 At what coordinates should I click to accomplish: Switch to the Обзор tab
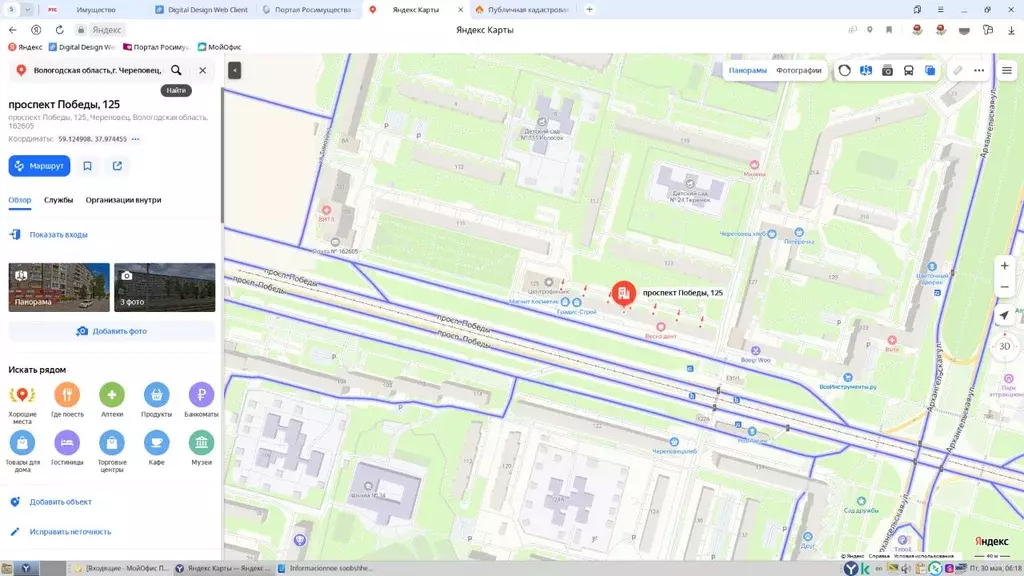tap(20, 200)
